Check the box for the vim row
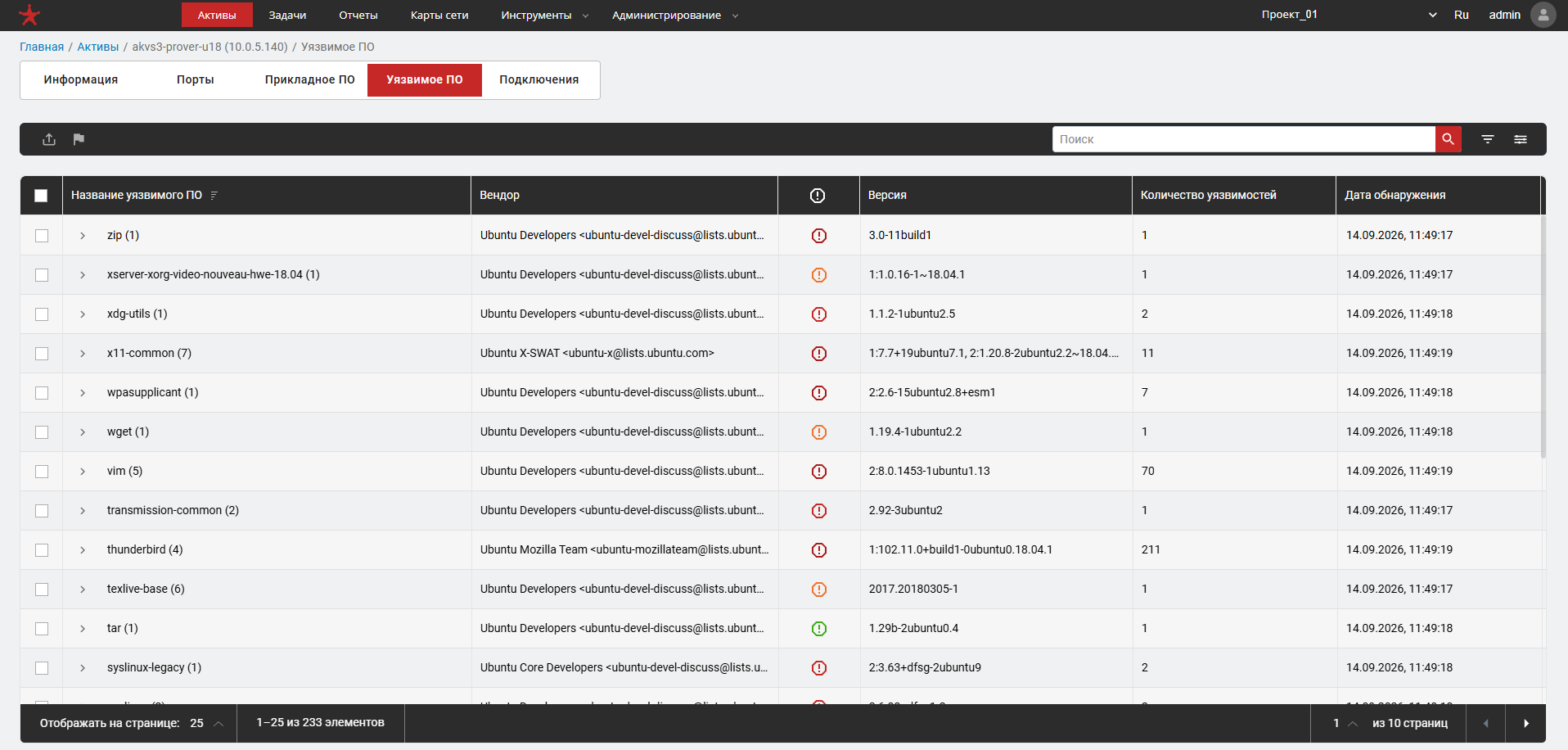The width and height of the screenshot is (1568, 750). pyautogui.click(x=42, y=472)
